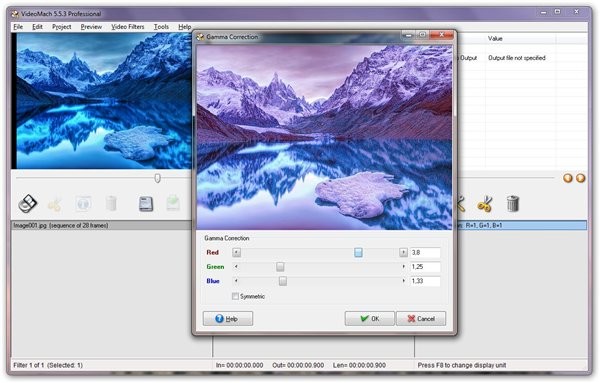Click the Blue value field showing 1,33
Image resolution: width=600 pixels, height=383 pixels.
tap(425, 281)
